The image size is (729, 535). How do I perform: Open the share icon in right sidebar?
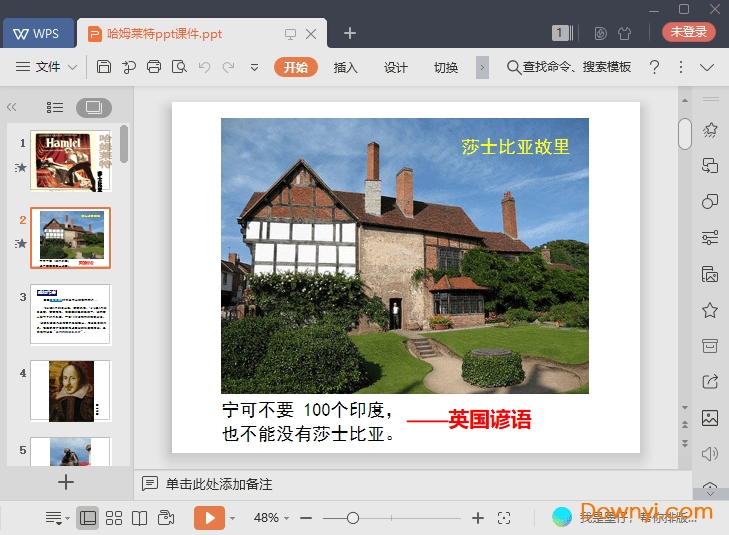[x=710, y=381]
